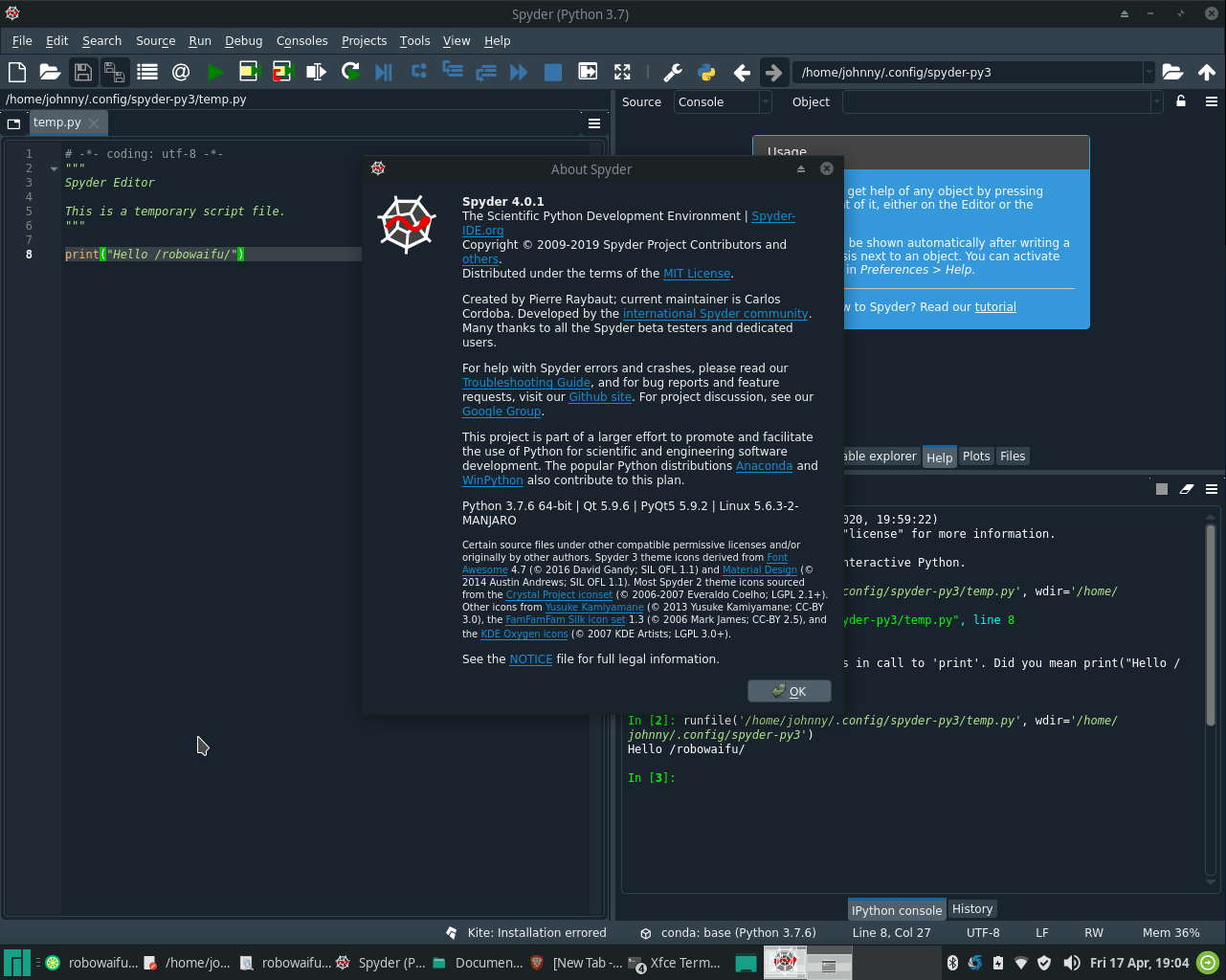Open the editor pane options hamburger menu
Screen dimensions: 1226x980
(594, 122)
